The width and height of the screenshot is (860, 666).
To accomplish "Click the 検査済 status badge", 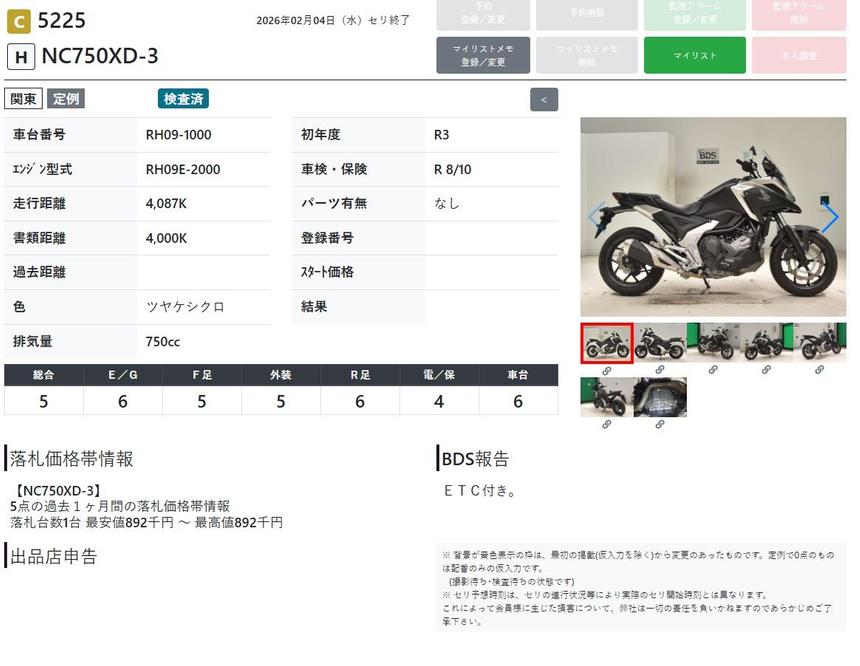I will click(183, 99).
